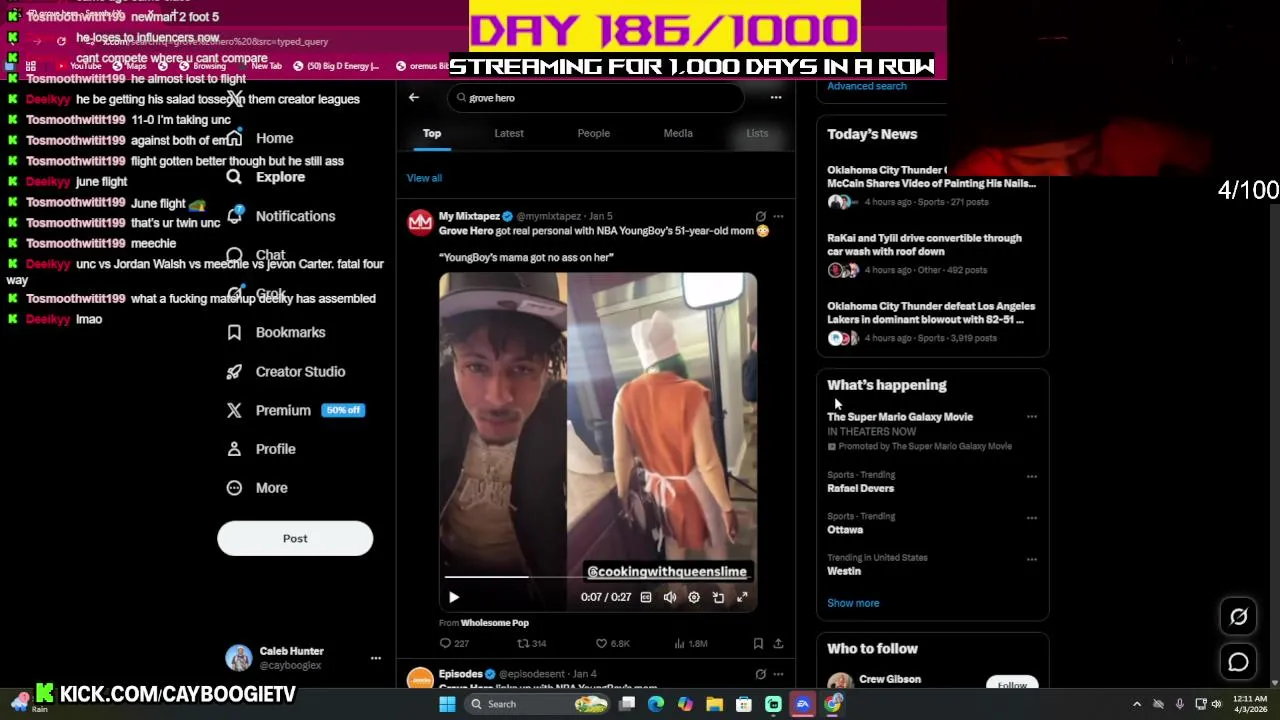Open the search options three-dot menu

(776, 97)
